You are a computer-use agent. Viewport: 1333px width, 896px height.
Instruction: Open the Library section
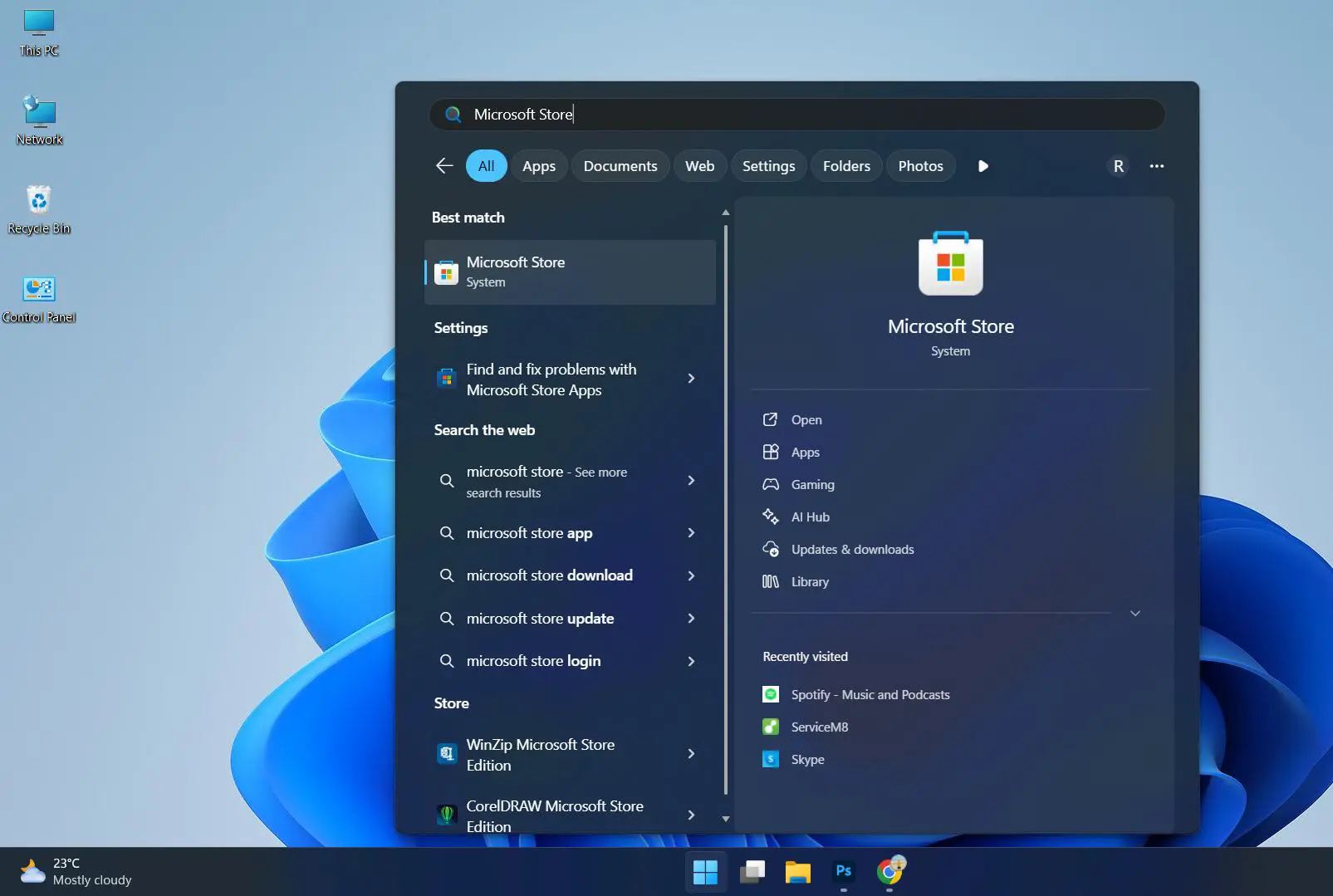click(809, 581)
